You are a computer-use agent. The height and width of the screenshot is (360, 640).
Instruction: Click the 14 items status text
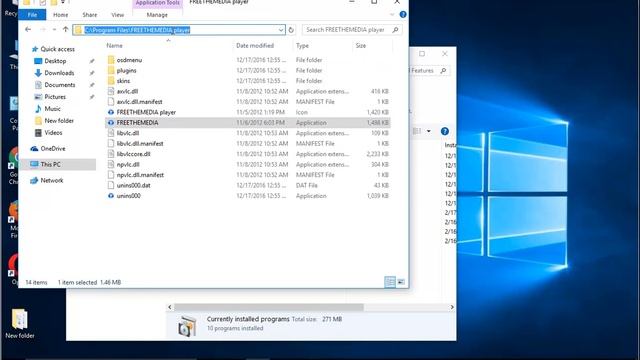click(36, 282)
